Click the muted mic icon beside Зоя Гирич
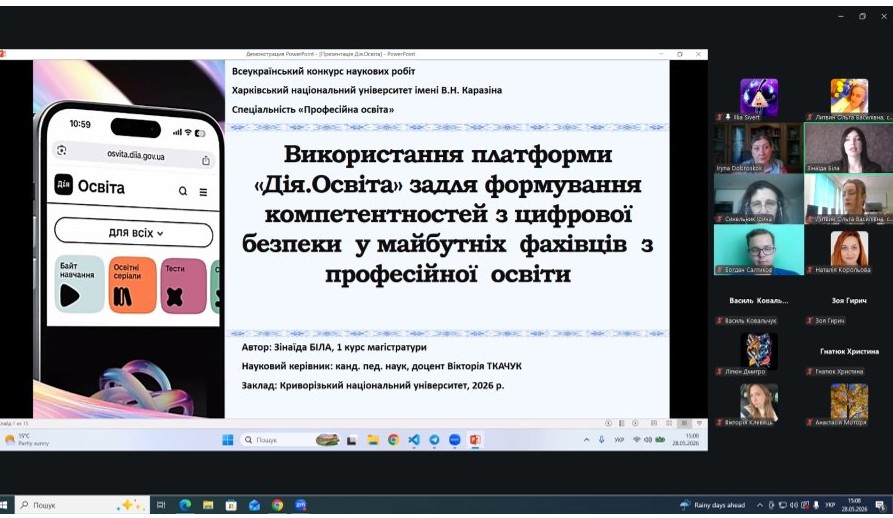The height and width of the screenshot is (518, 893). (x=809, y=321)
